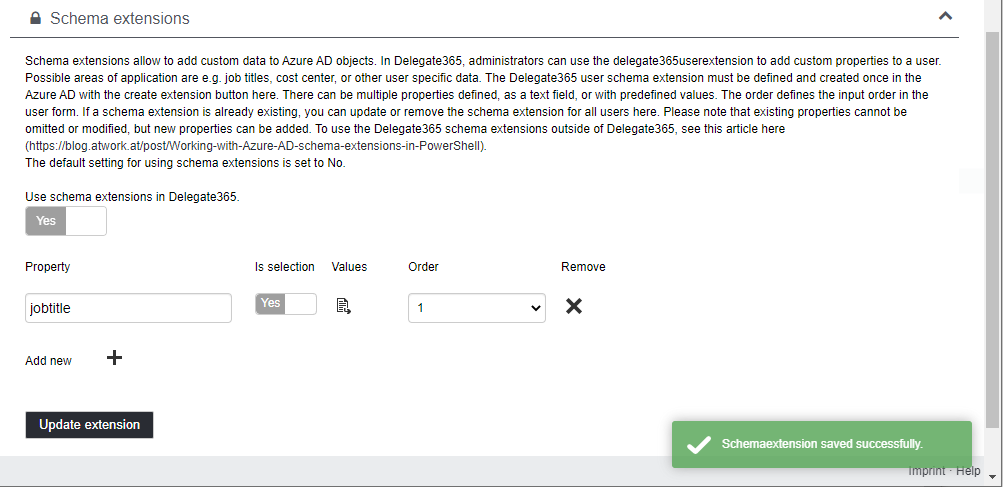Remove the jobtitle property with X icon
This screenshot has height=487, width=1003.
pyautogui.click(x=574, y=307)
